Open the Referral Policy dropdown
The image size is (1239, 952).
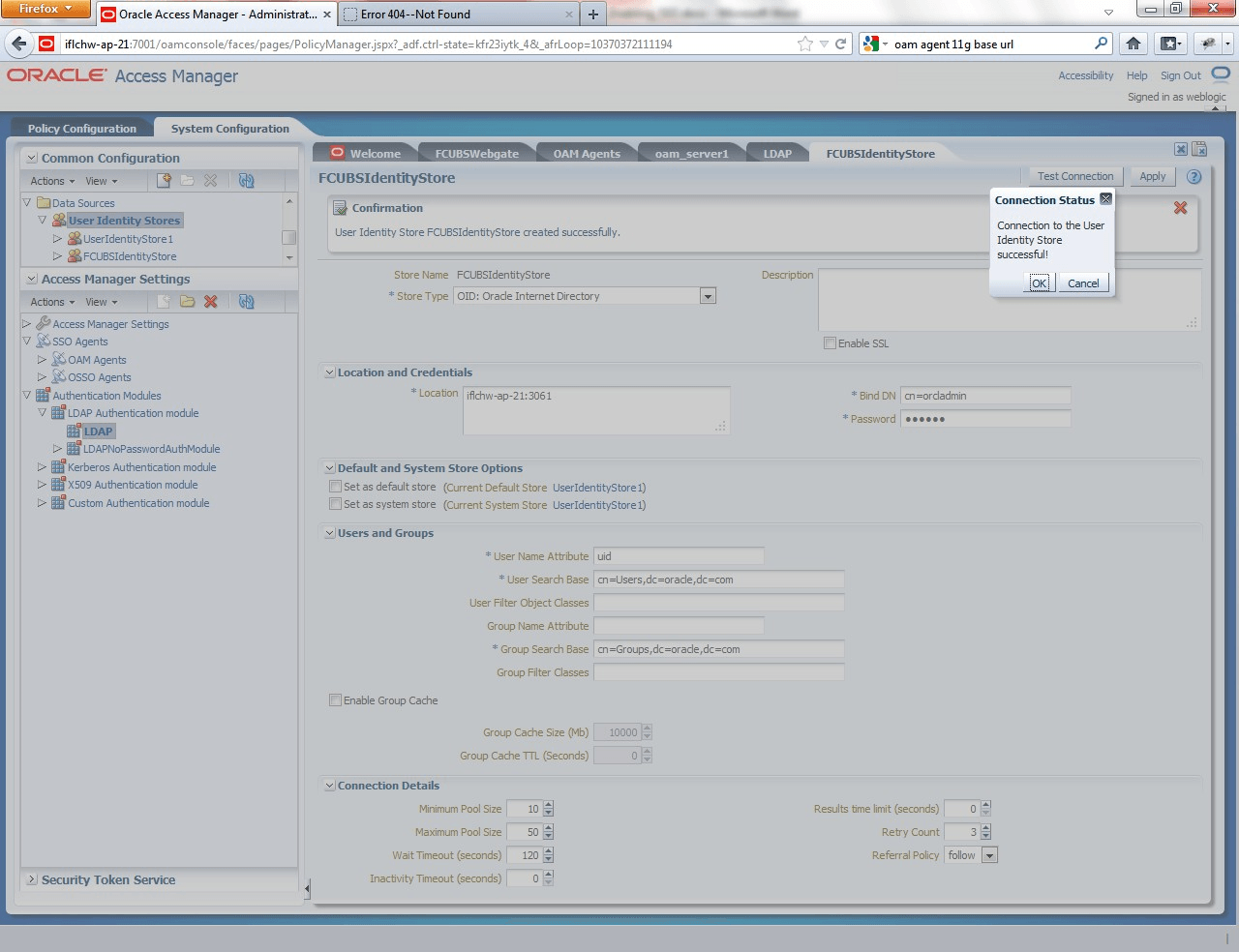pos(989,855)
